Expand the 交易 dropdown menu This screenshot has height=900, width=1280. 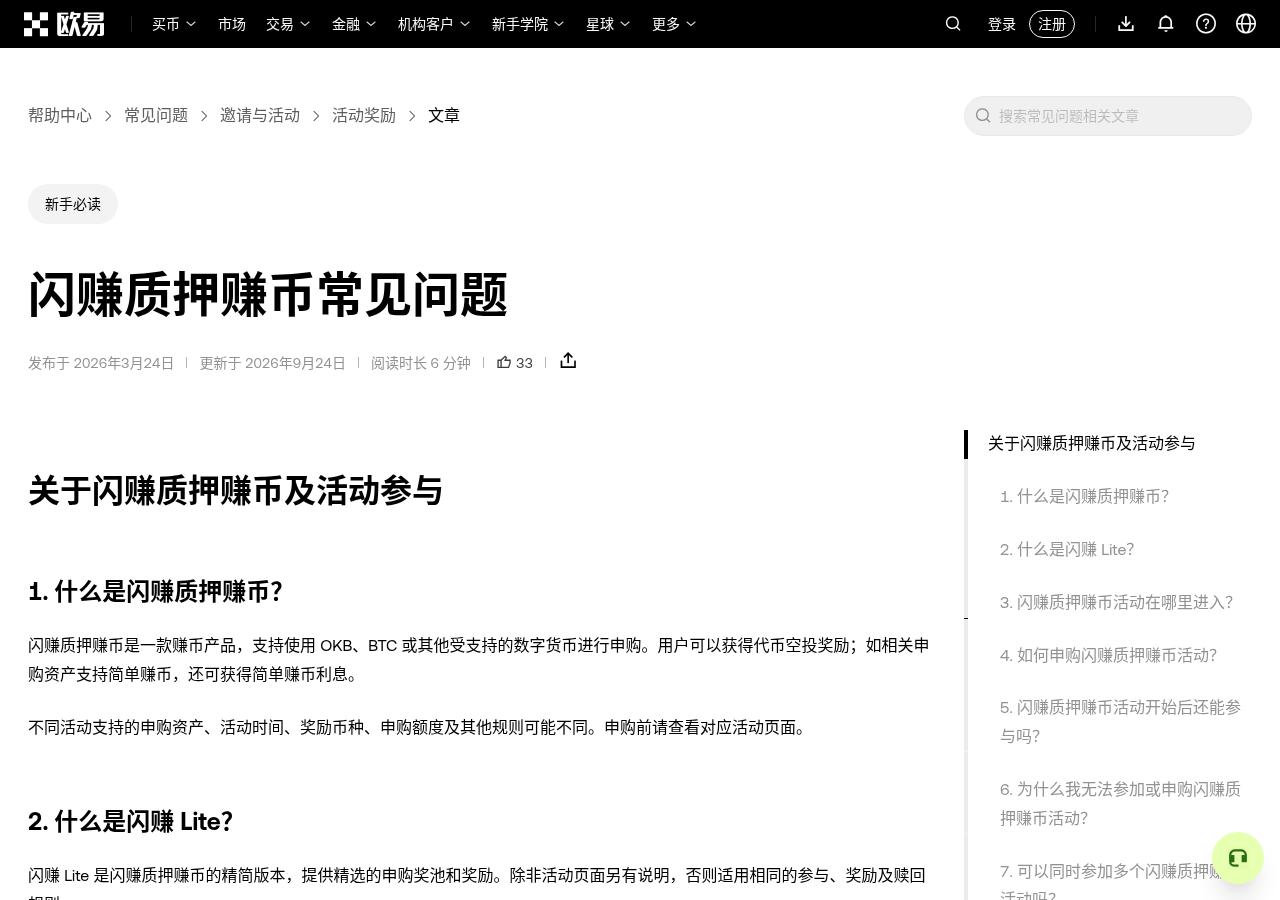click(288, 24)
